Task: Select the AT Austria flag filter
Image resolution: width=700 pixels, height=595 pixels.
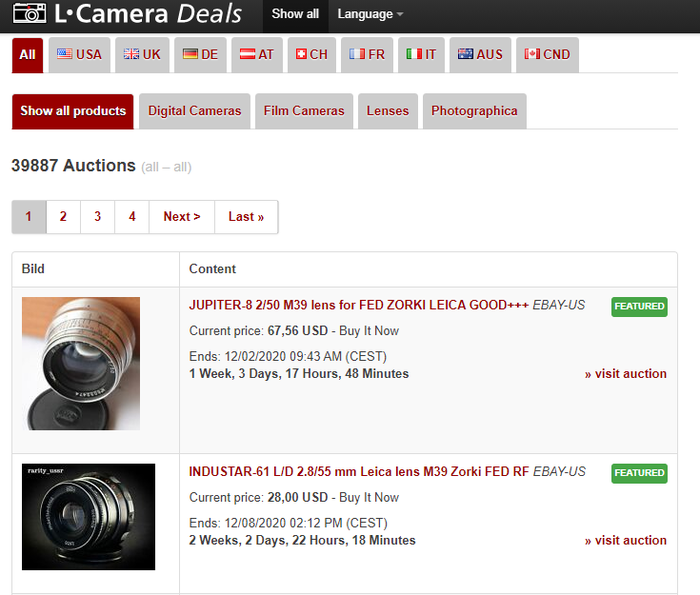Action: point(257,55)
